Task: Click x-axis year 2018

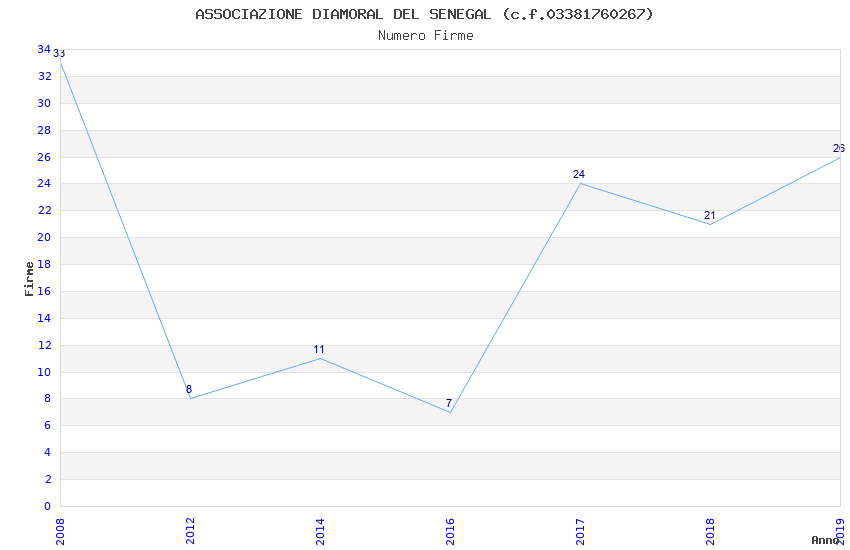Action: 710,532
